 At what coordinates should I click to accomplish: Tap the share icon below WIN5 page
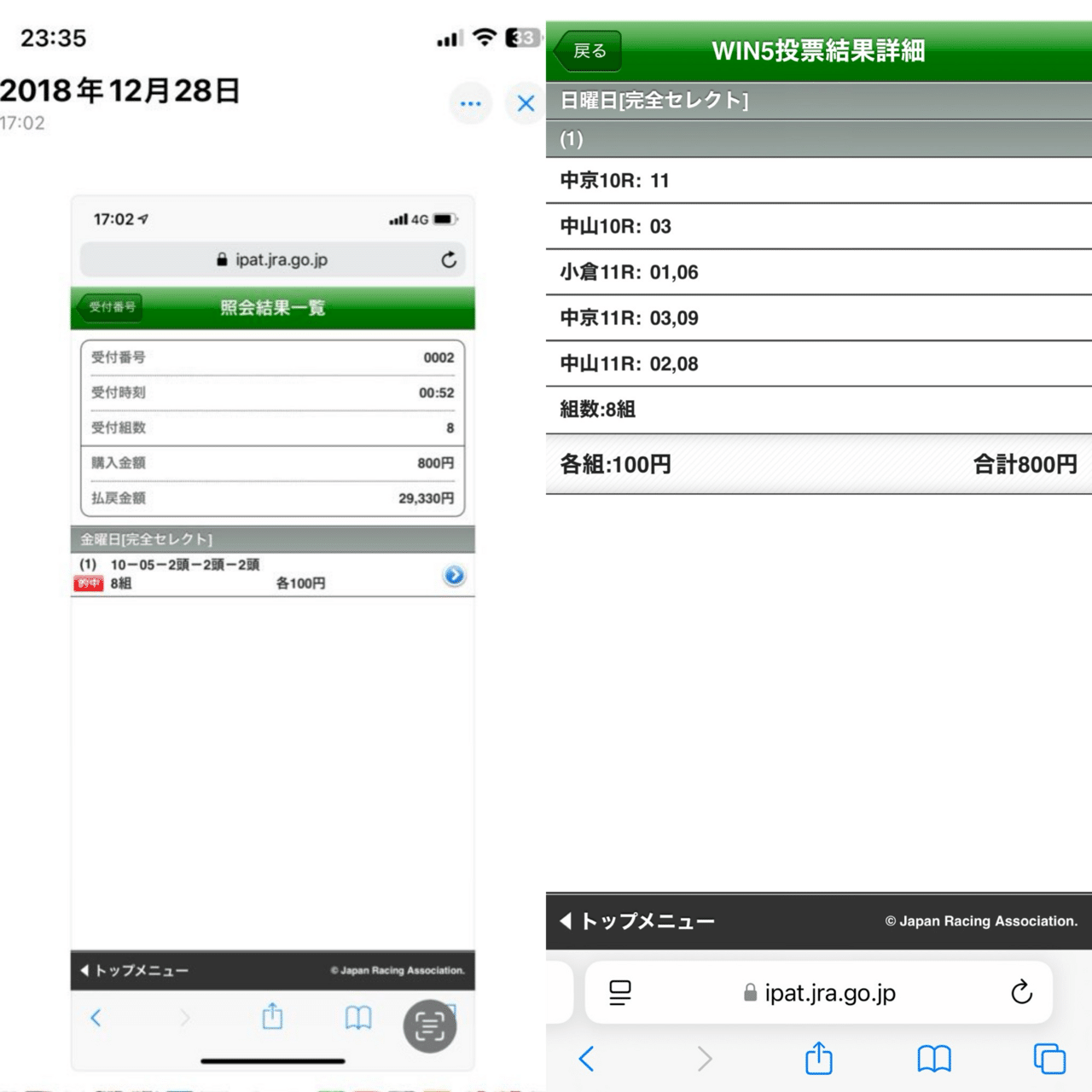(818, 1058)
